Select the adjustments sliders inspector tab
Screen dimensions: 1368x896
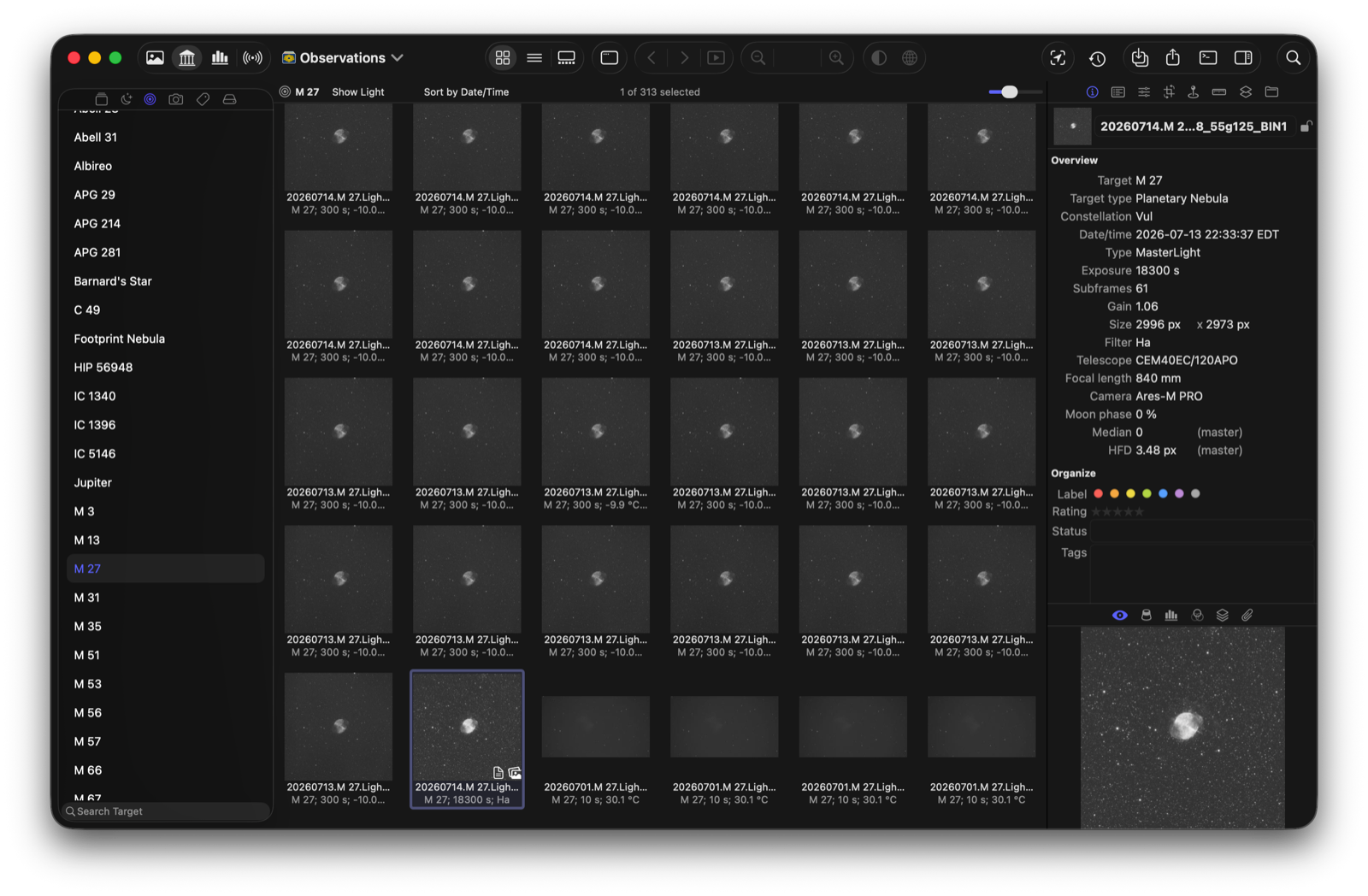[x=1143, y=91]
